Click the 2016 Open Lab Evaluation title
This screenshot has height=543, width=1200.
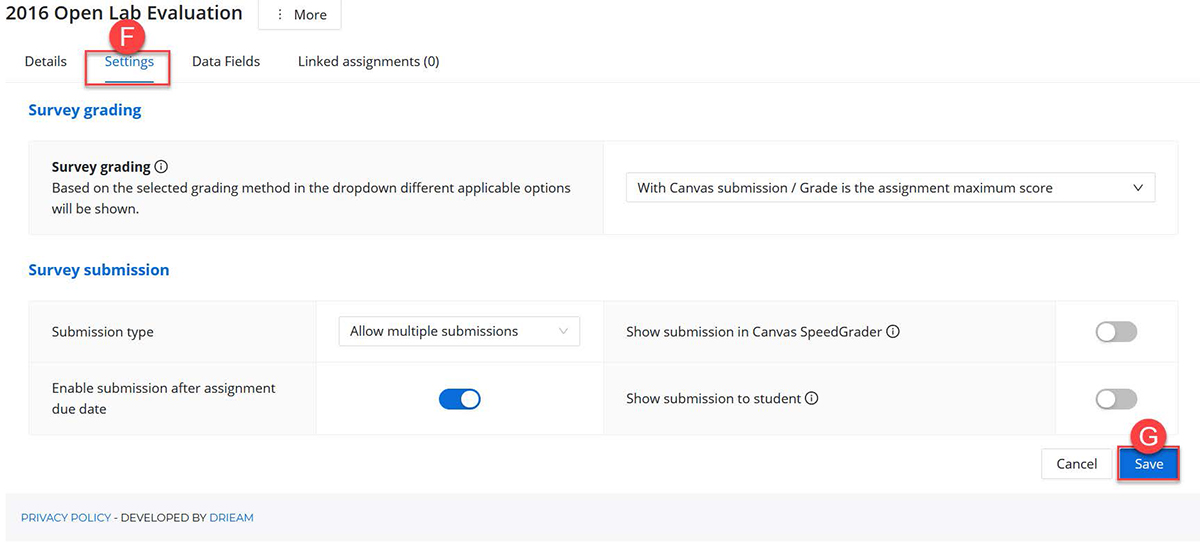pos(124,13)
